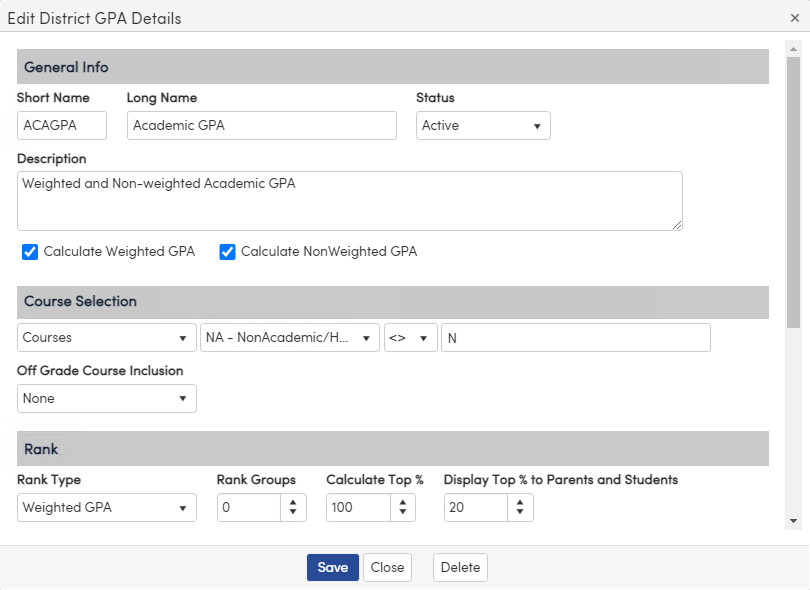
Task: Click the dropdown arrow on Rank Type
Action: coord(186,507)
